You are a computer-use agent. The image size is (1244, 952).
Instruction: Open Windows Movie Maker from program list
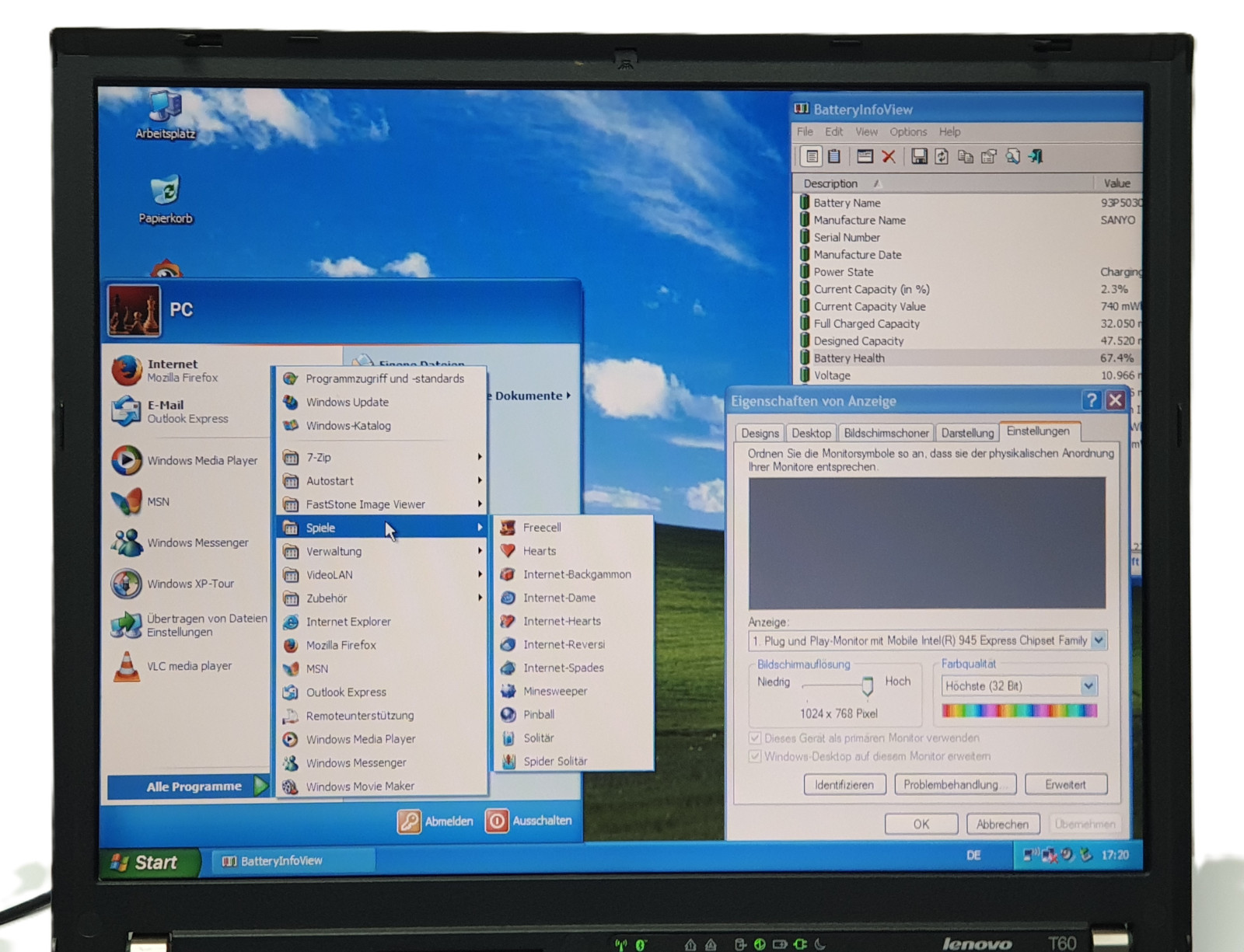(x=359, y=786)
